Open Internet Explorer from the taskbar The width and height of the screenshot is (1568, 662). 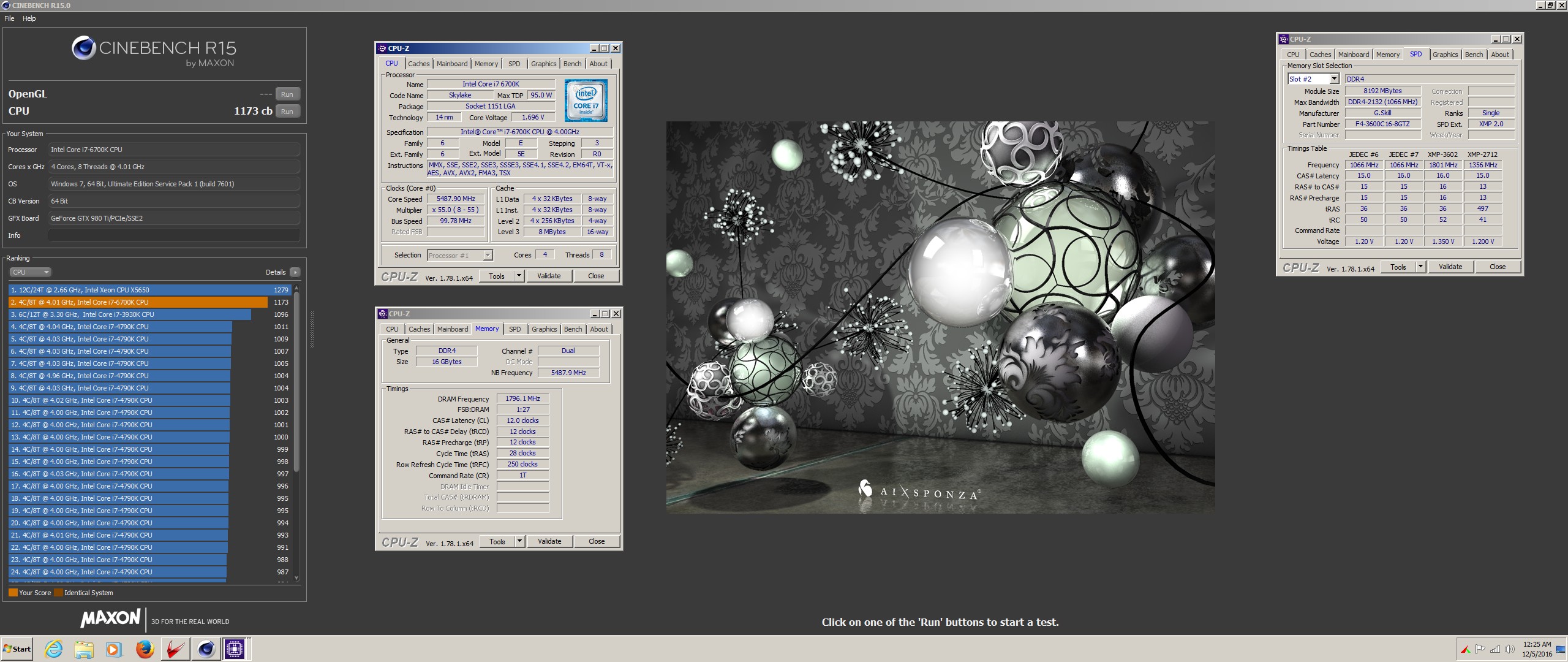pos(54,649)
